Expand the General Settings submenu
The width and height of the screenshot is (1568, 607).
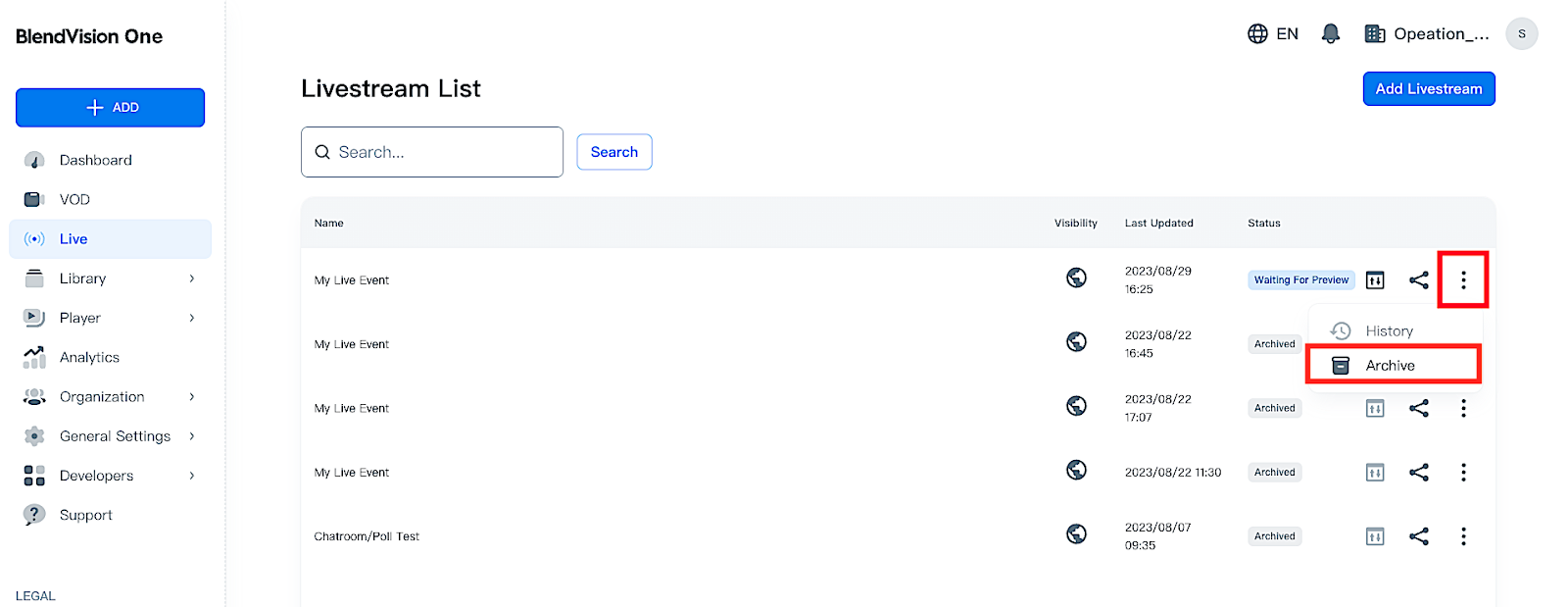(192, 436)
